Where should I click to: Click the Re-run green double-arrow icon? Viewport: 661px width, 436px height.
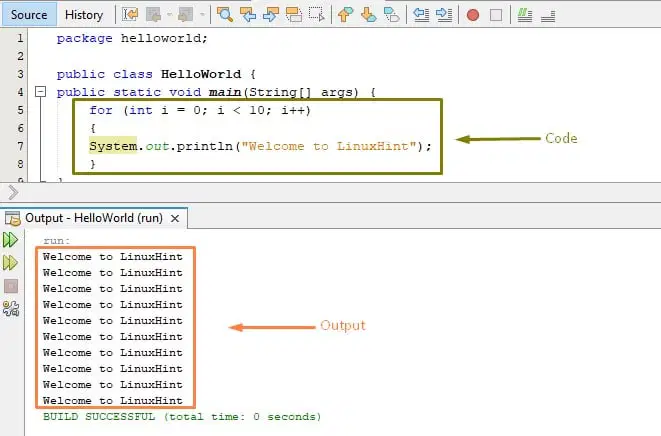pos(11,240)
